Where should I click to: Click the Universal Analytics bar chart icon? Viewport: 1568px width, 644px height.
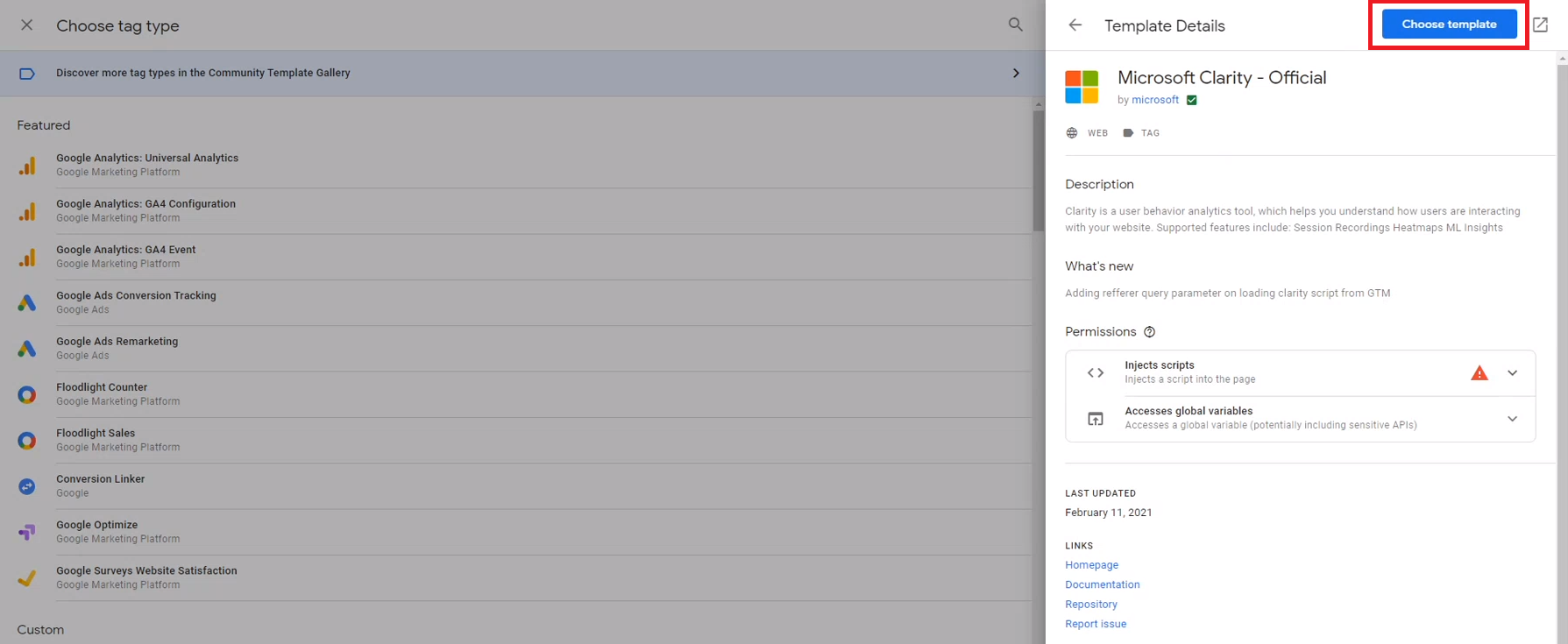coord(27,166)
